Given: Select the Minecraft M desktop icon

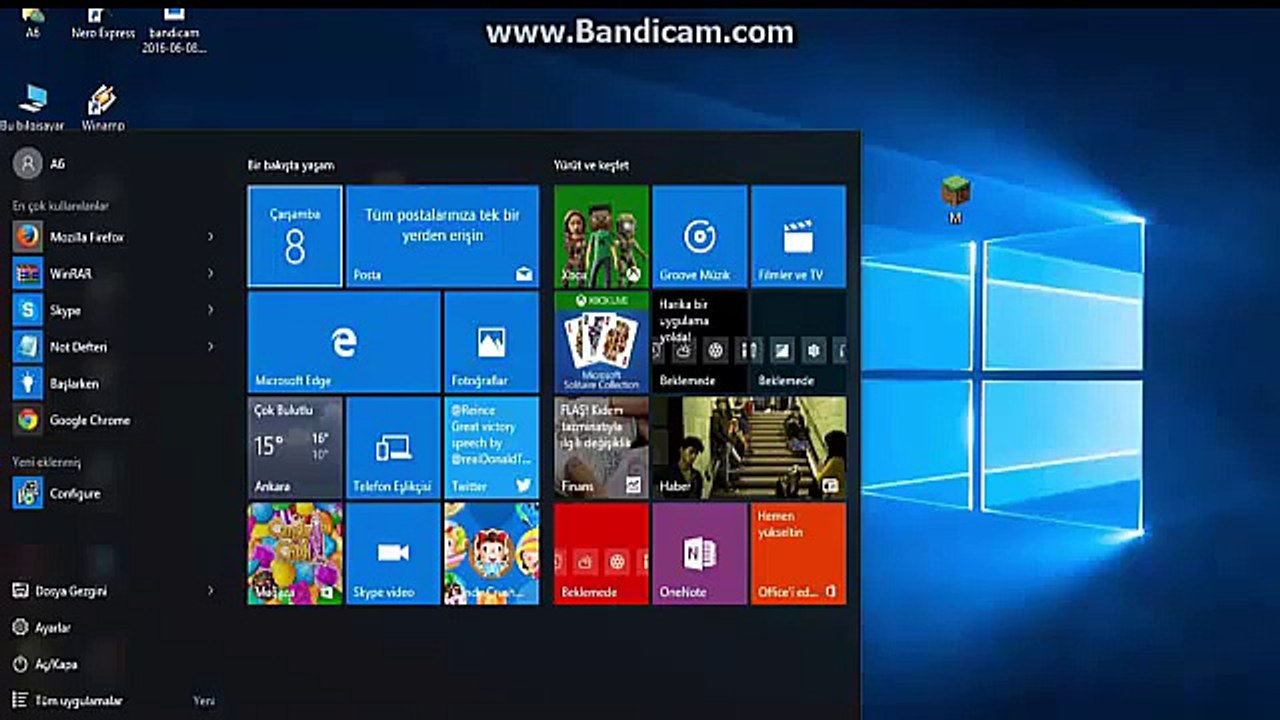Looking at the screenshot, I should click(x=955, y=200).
